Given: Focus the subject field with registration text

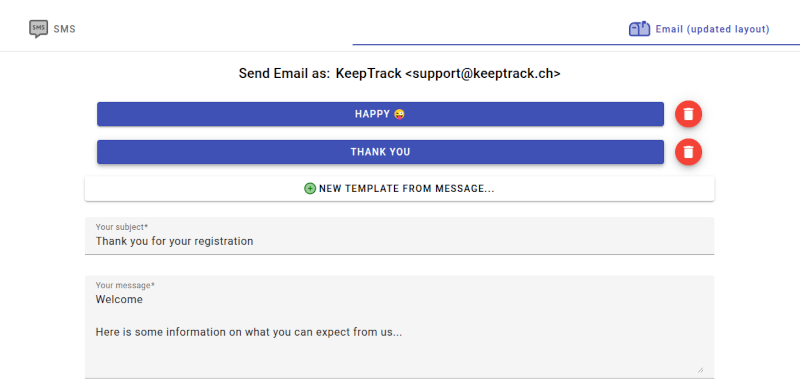Looking at the screenshot, I should coord(399,236).
